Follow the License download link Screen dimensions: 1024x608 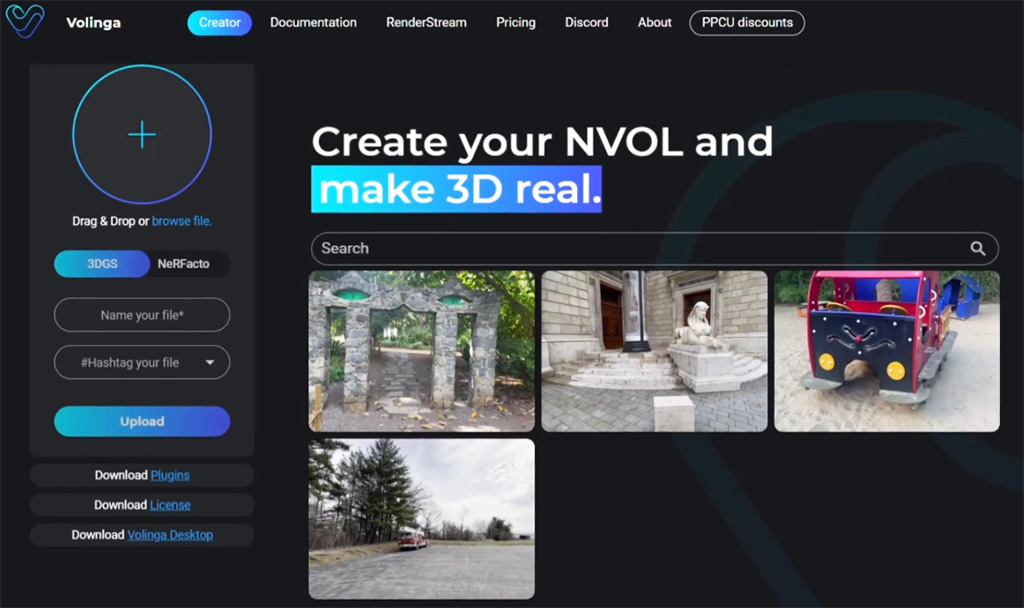[x=170, y=505]
